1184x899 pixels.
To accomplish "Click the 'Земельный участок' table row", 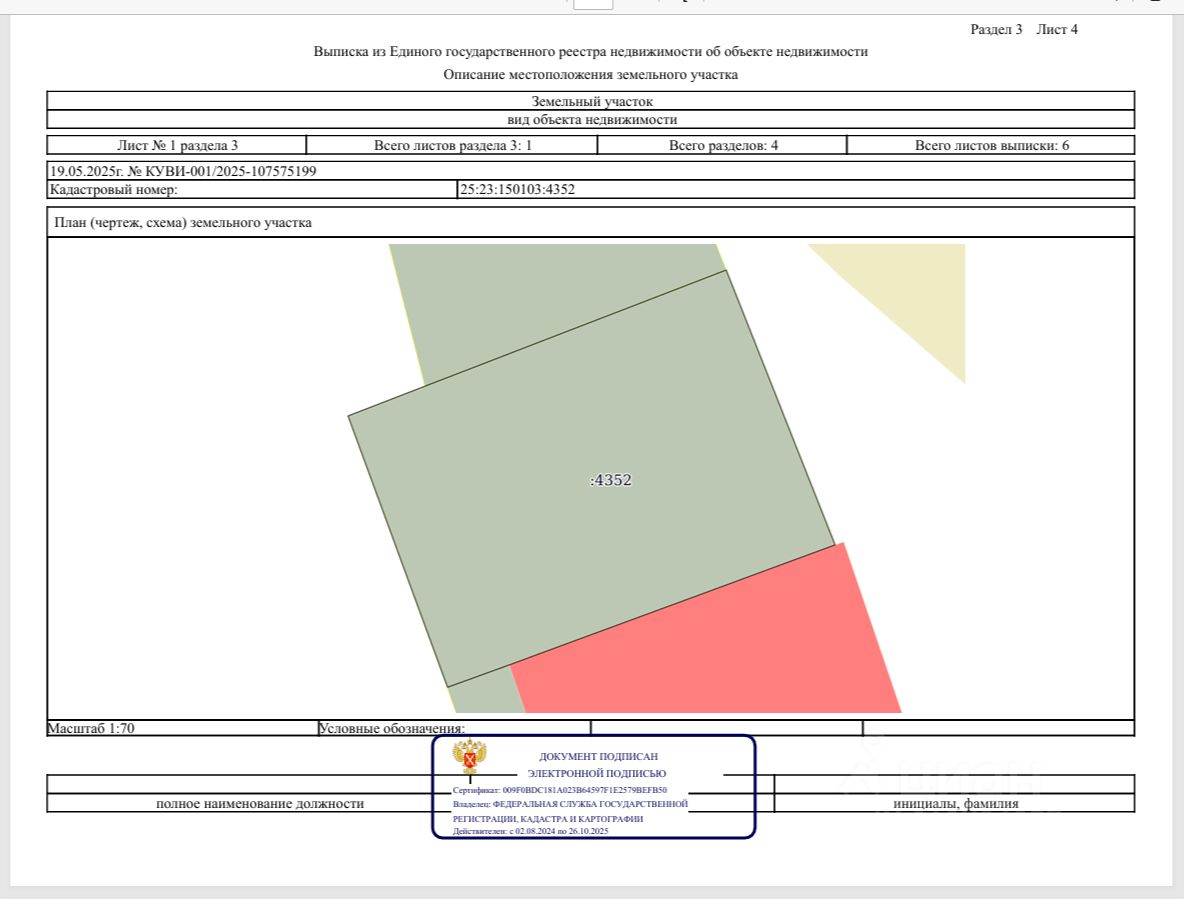I will pos(590,101).
